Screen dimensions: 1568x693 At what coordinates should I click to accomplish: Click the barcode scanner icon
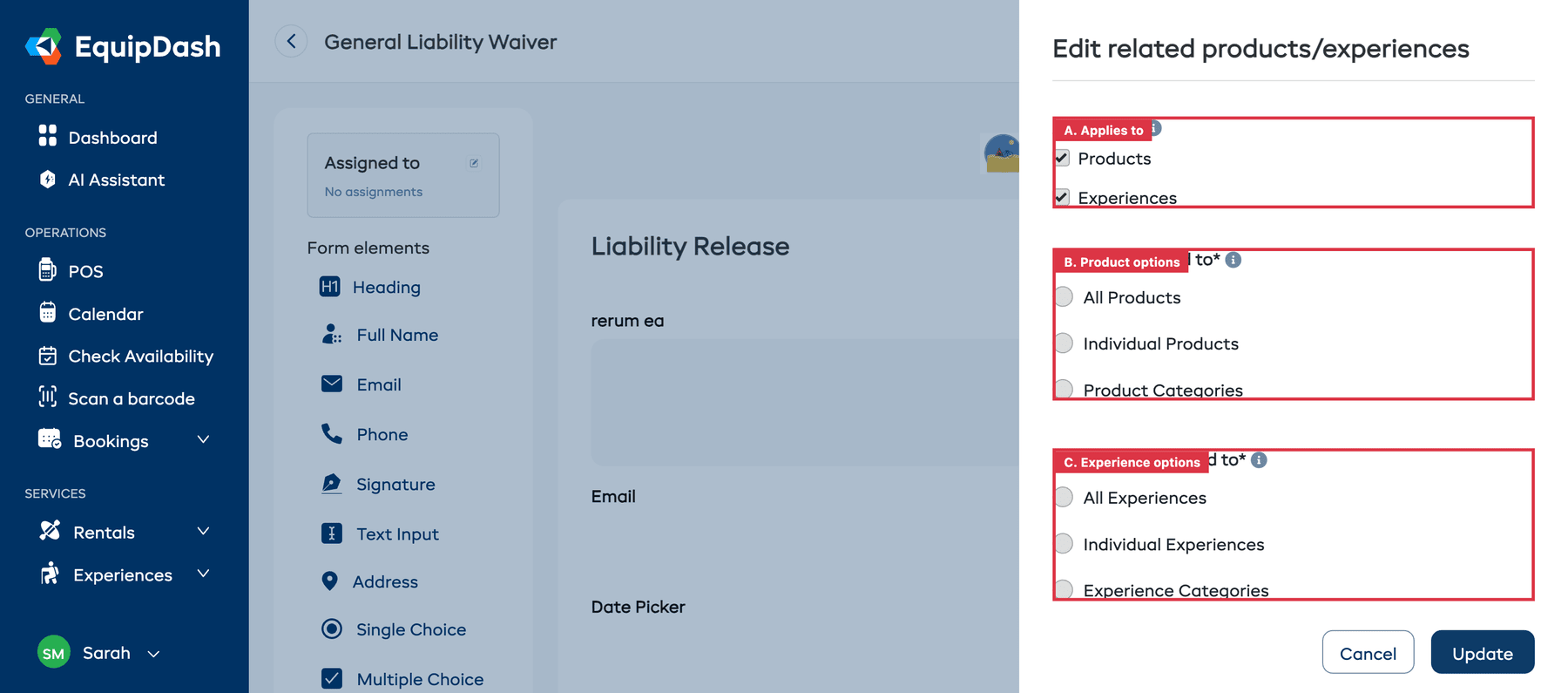48,397
